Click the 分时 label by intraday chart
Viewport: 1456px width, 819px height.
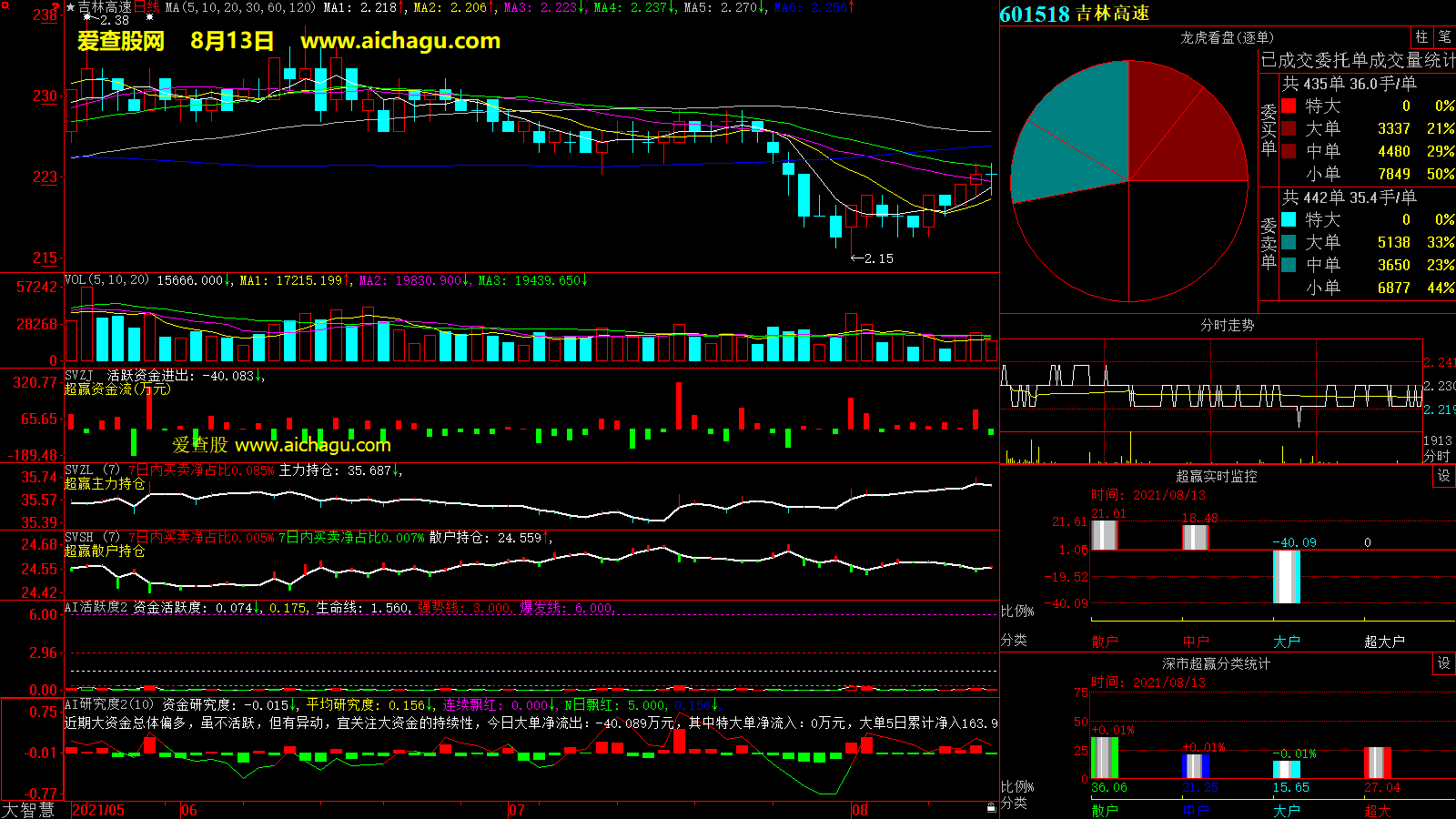click(1437, 455)
